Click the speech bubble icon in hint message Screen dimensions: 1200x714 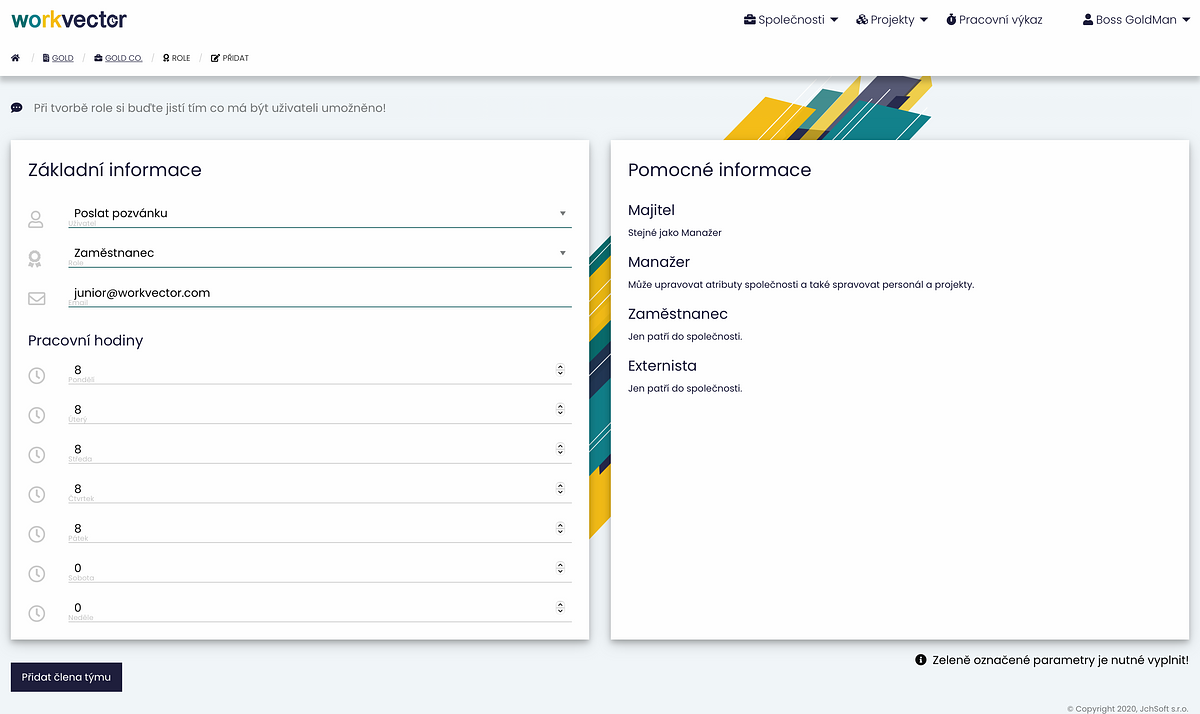click(17, 108)
